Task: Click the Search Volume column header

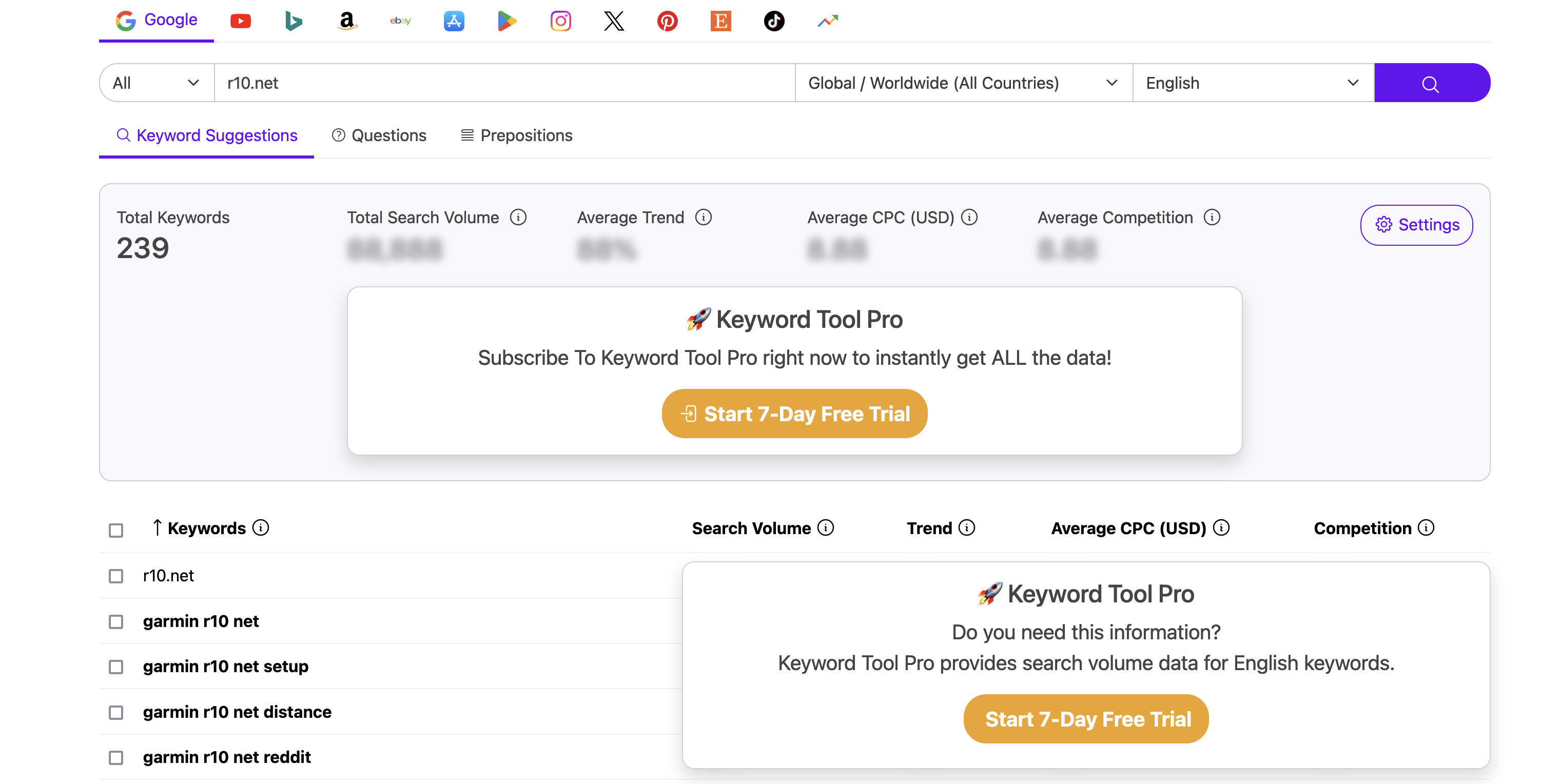Action: tap(751, 528)
